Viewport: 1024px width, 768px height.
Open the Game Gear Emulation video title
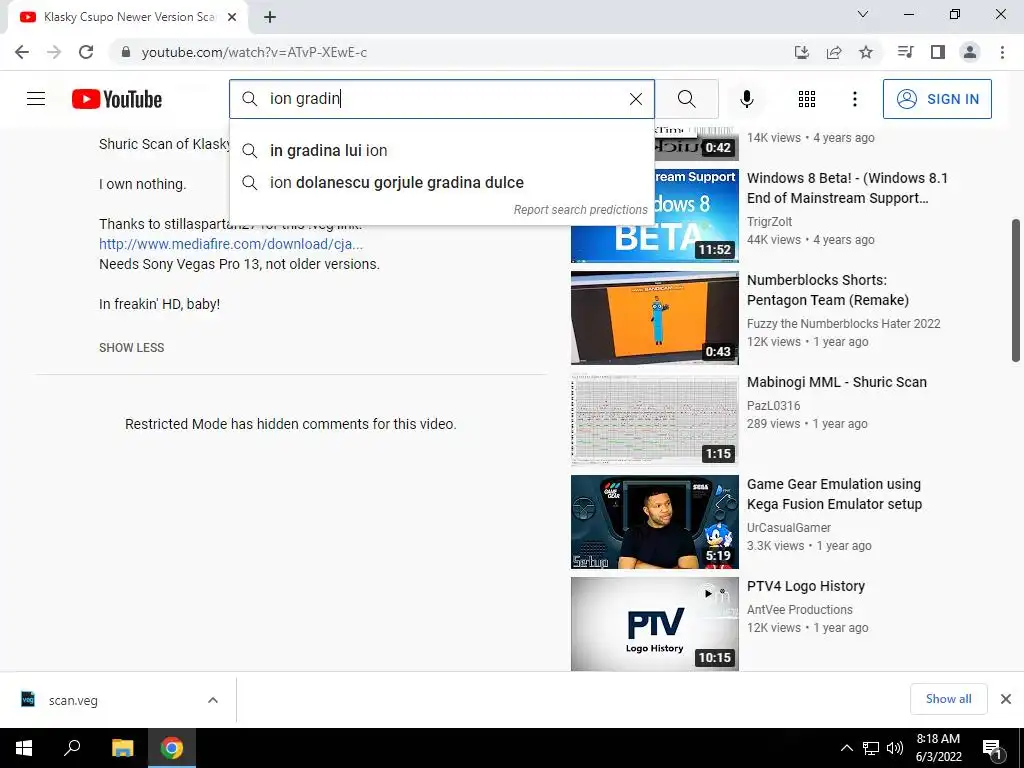pyautogui.click(x=834, y=494)
